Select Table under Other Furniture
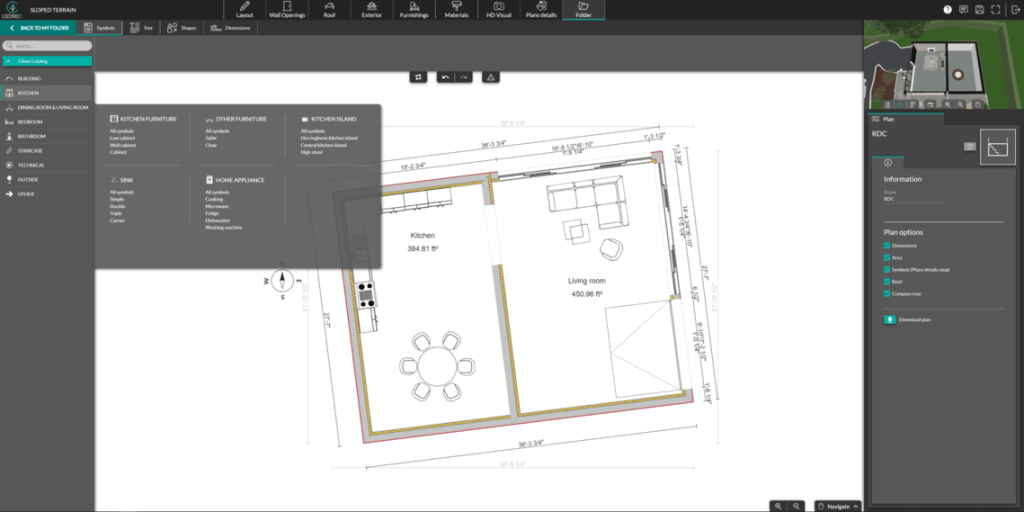The height and width of the screenshot is (512, 1024). click(x=210, y=138)
